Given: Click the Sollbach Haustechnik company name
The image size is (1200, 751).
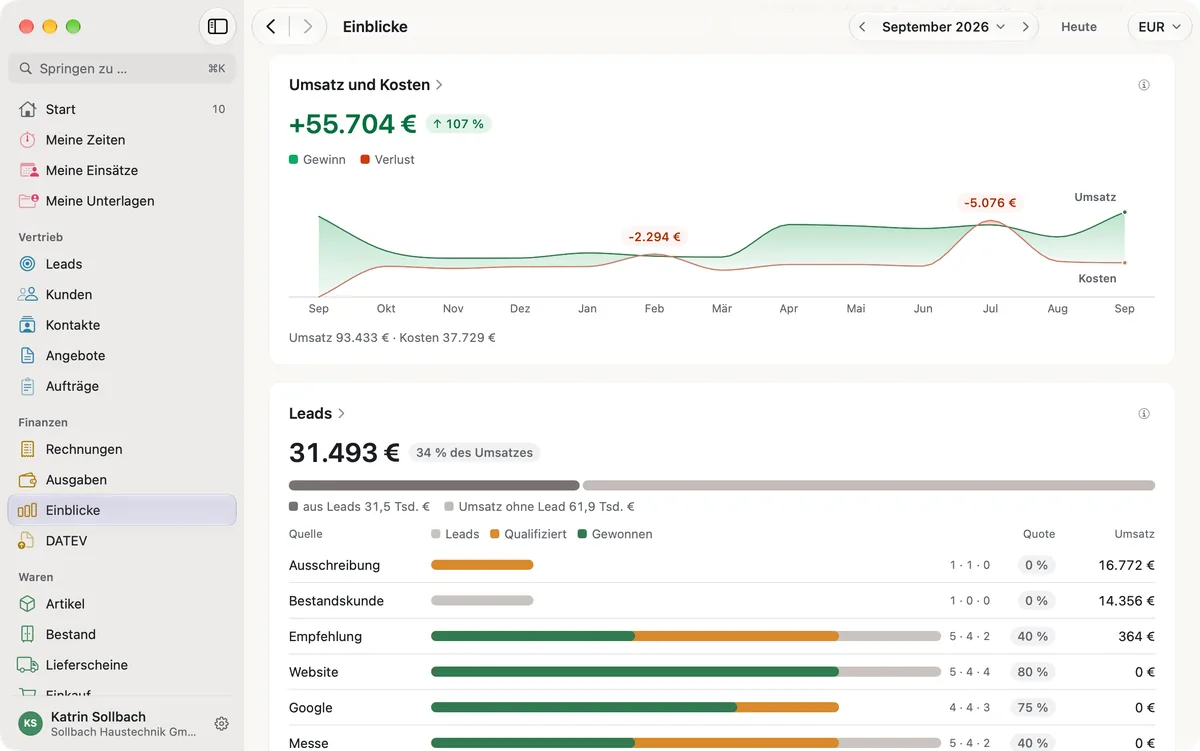Looking at the screenshot, I should [x=123, y=732].
